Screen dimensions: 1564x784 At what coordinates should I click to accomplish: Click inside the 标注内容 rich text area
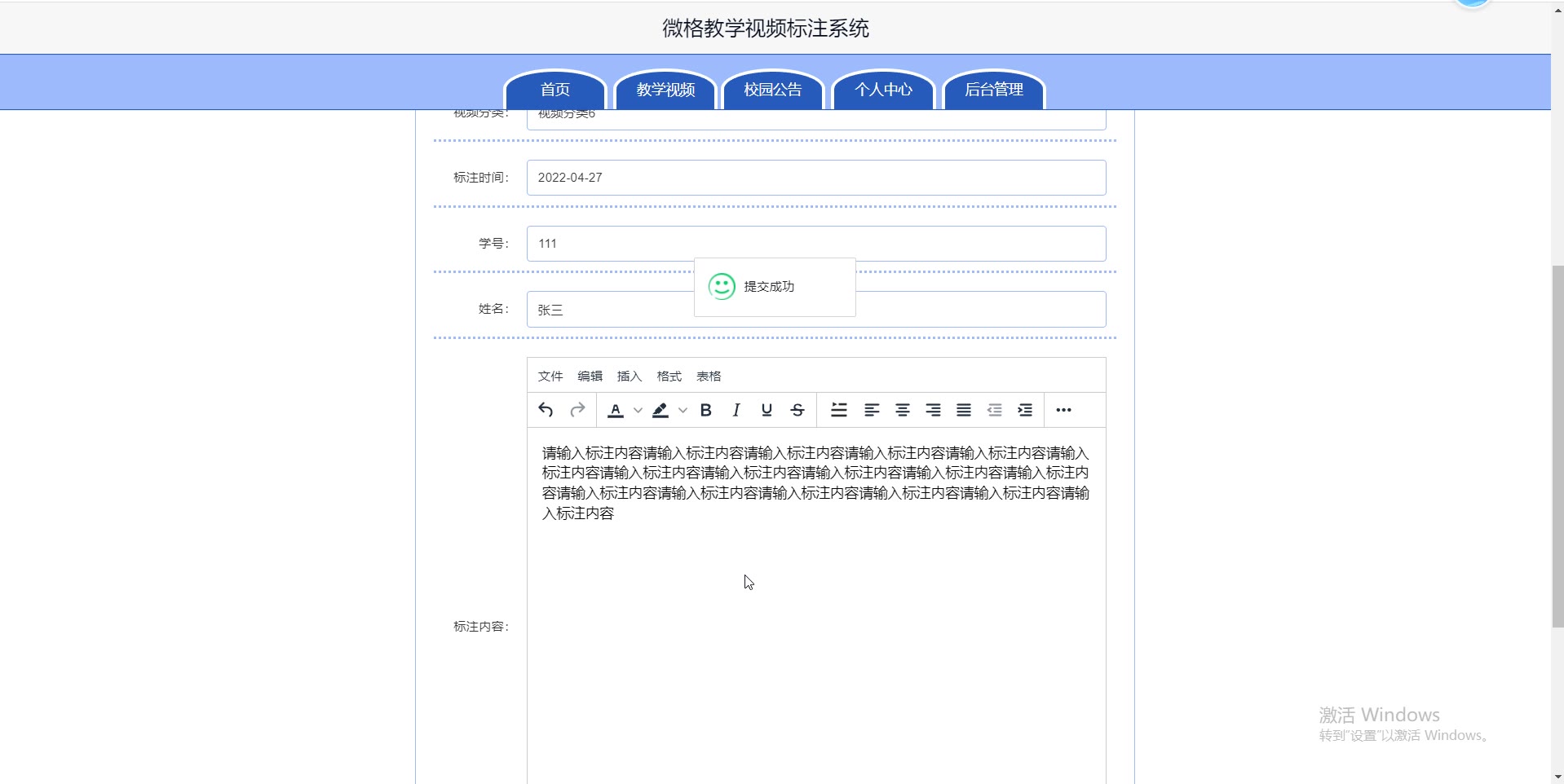coord(816,606)
